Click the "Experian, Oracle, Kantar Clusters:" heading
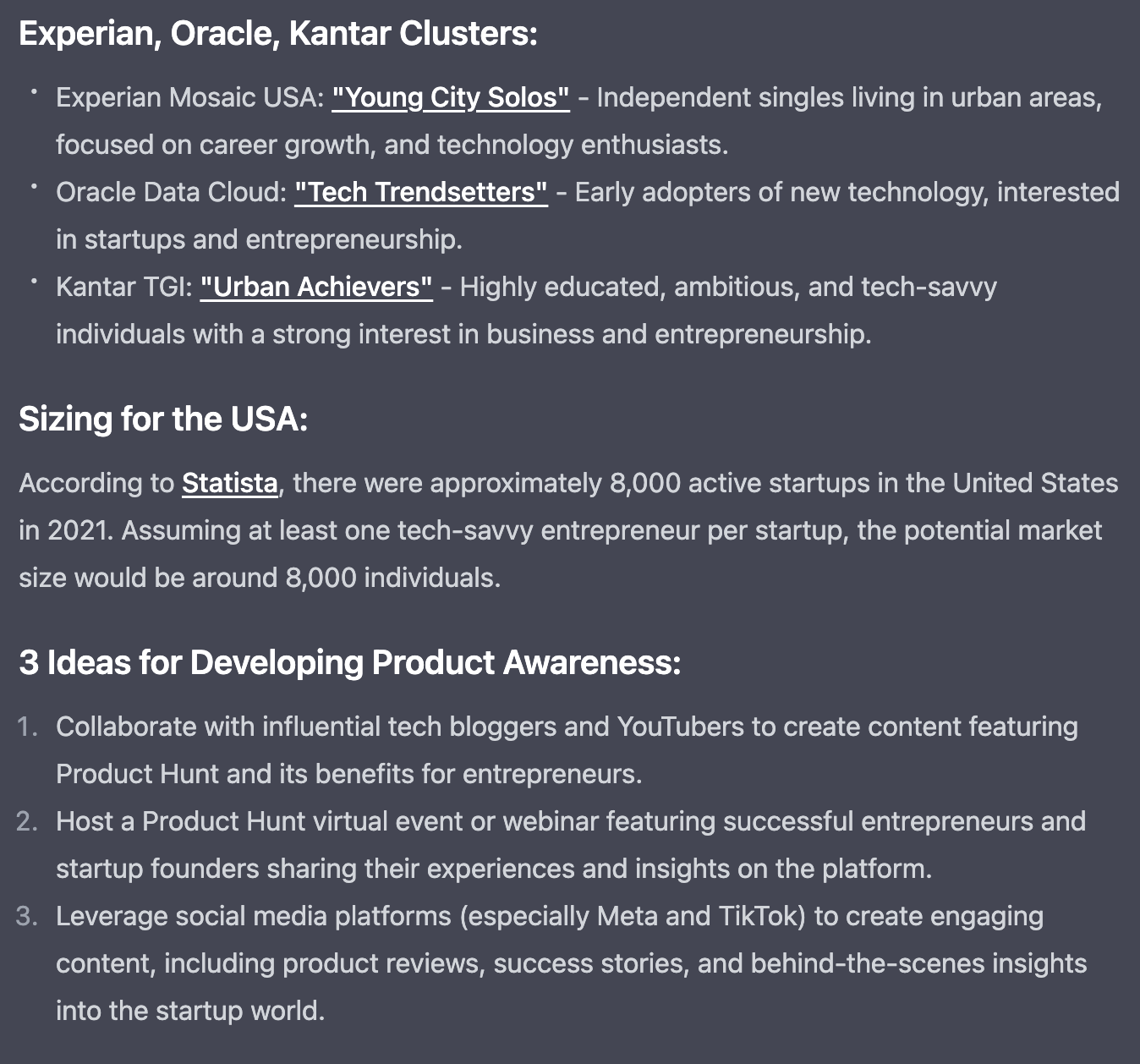Image resolution: width=1140 pixels, height=1064 pixels. [x=278, y=35]
